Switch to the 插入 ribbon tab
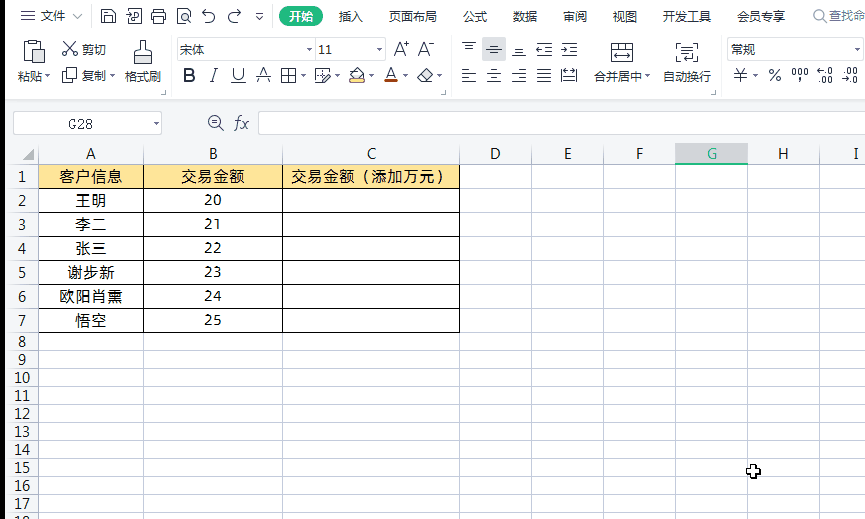The width and height of the screenshot is (865, 519). point(350,17)
